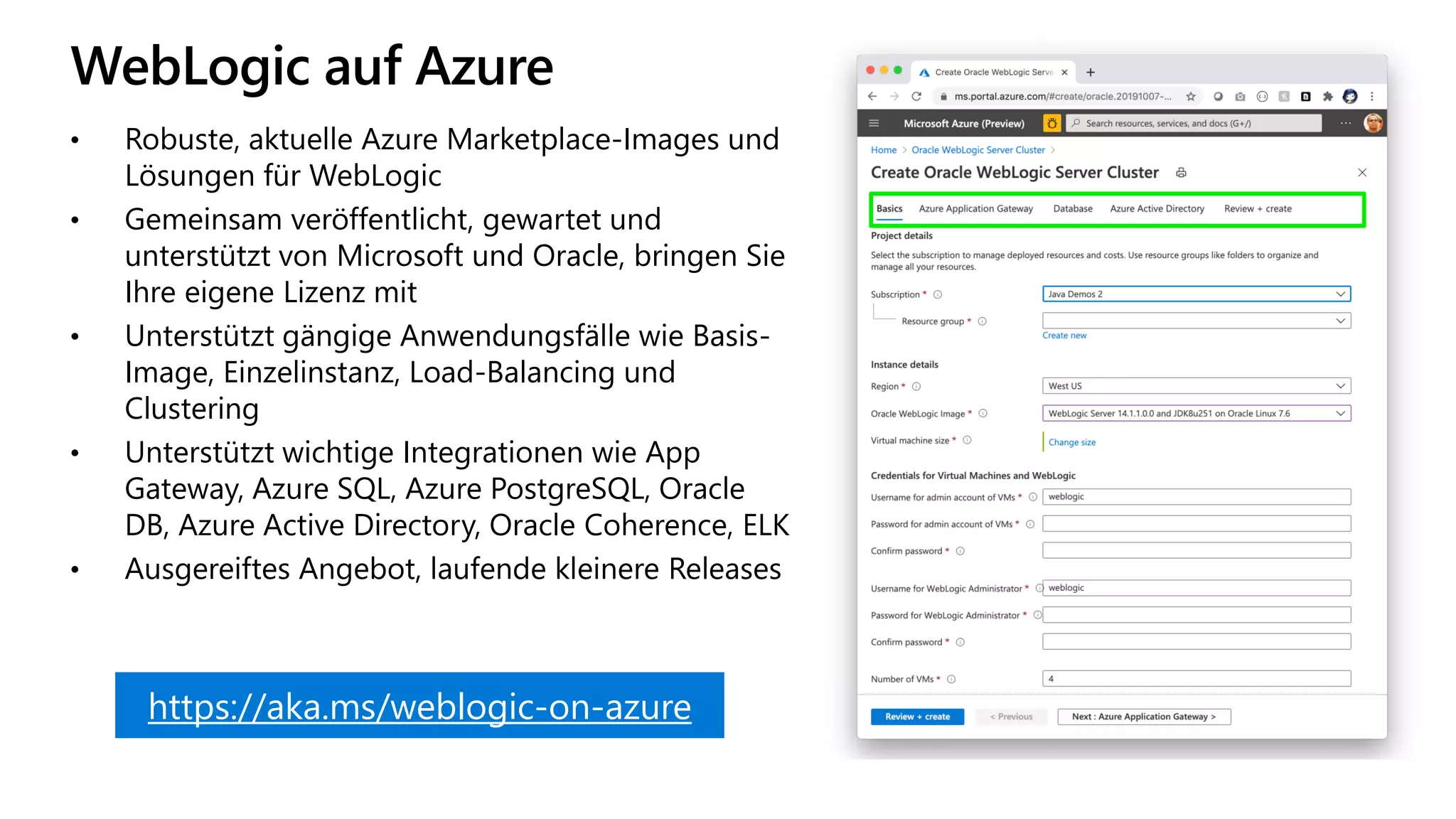The height and width of the screenshot is (819, 1456).
Task: Select the Basics tab
Action: 889,208
